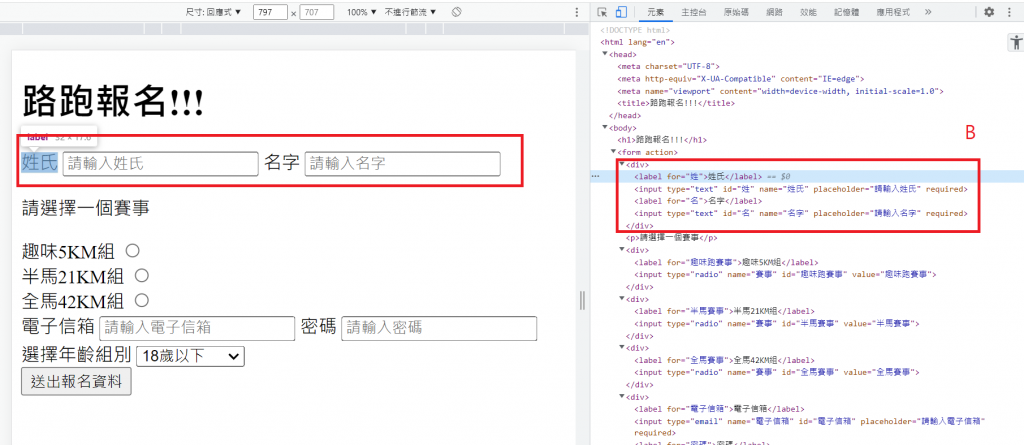This screenshot has height=445, width=1024.
Task: Click the 名字 label on the page
Action: [x=282, y=163]
